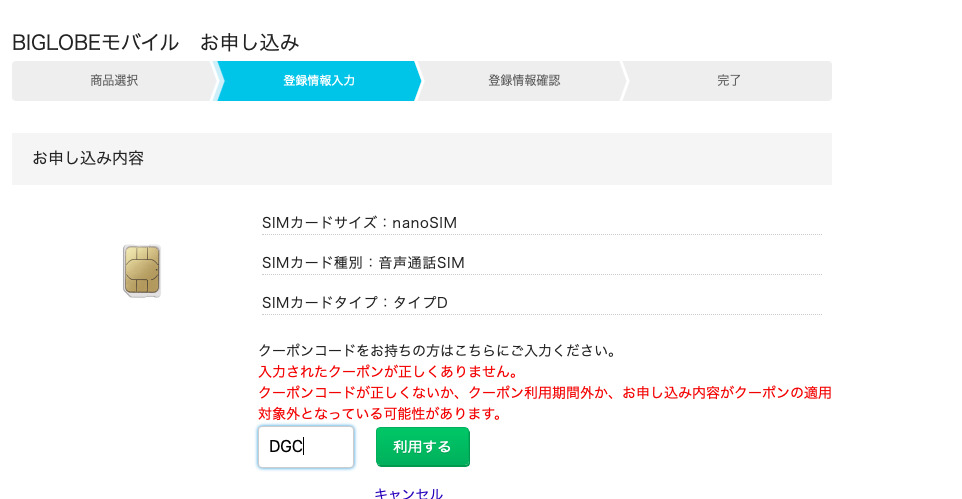
Task: Select the 登録情報入力 step
Action: (318, 81)
